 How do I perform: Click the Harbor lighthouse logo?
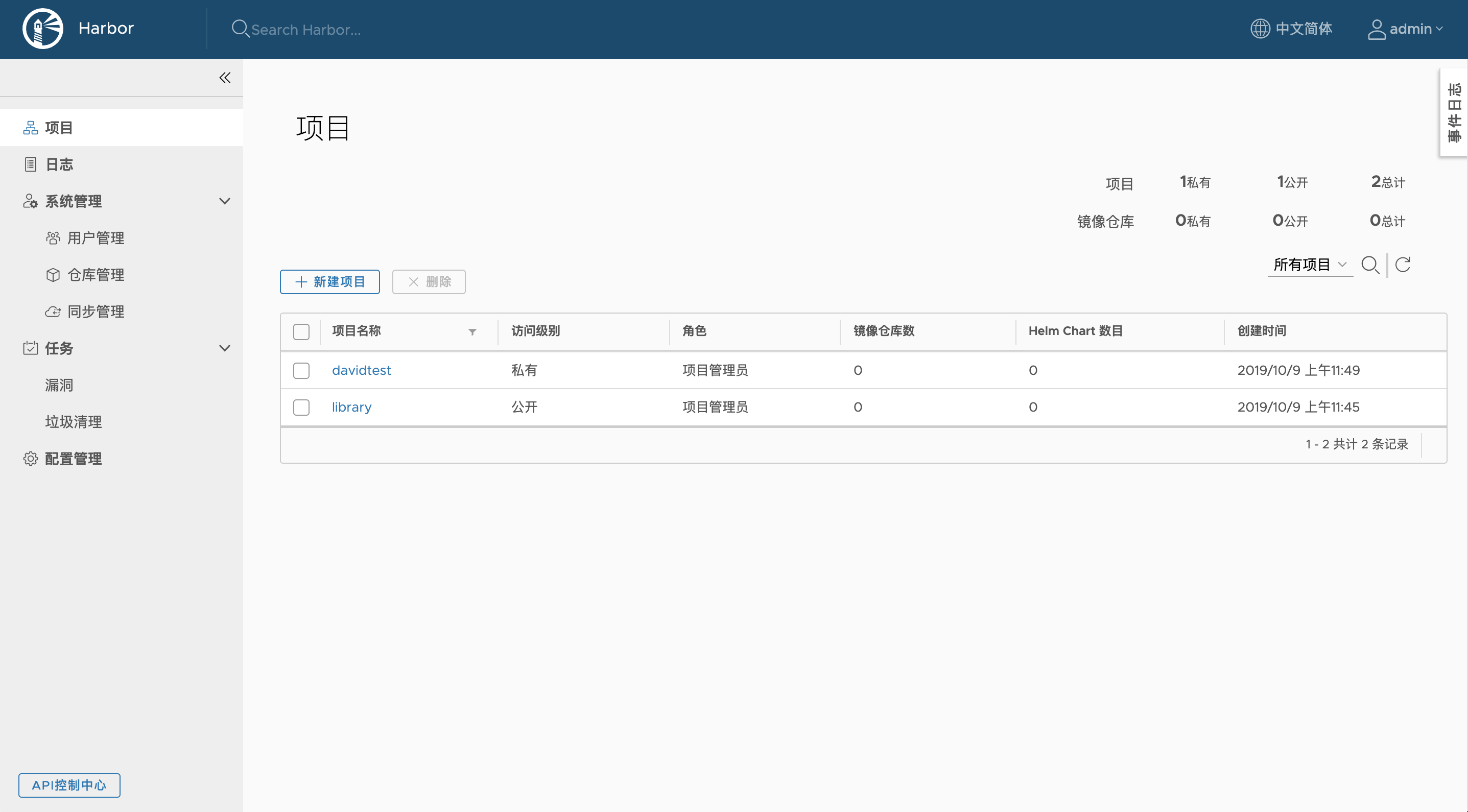[x=43, y=29]
